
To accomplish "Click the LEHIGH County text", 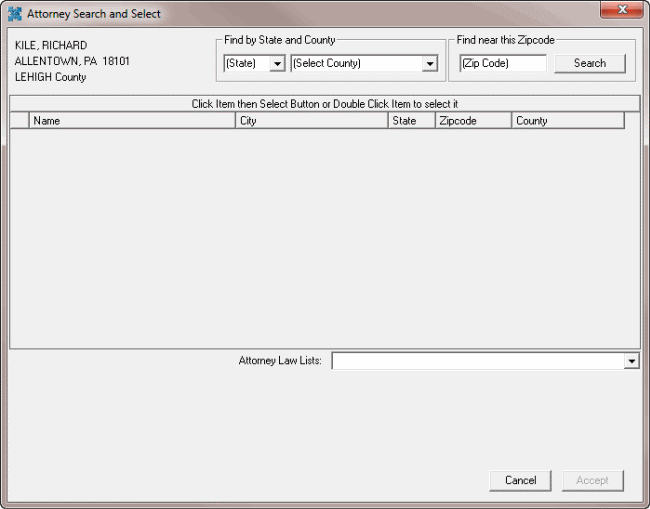I will pos(51,77).
